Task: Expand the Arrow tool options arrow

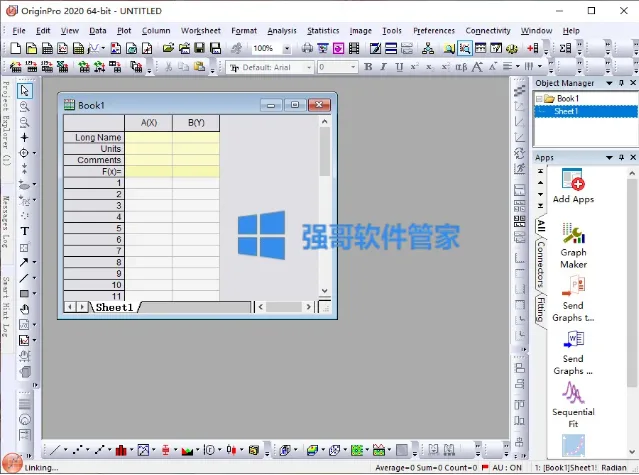Action: click(x=34, y=262)
